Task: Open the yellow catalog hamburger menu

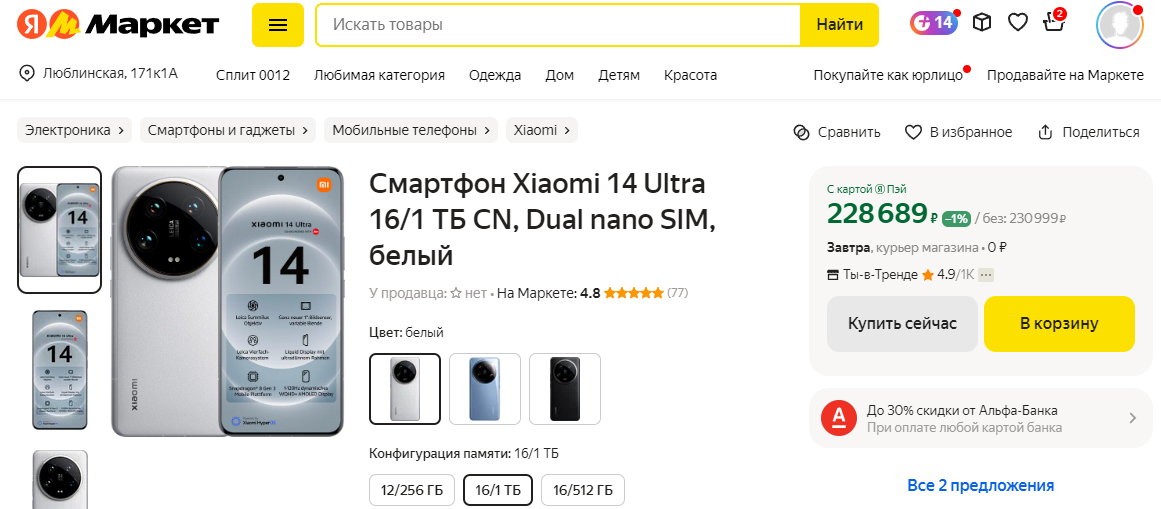Action: [278, 24]
